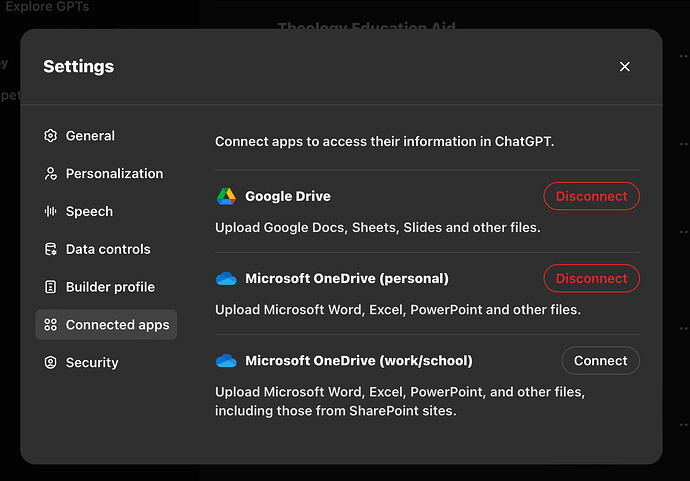Select the Speech settings tab
This screenshot has height=481, width=690.
[x=106, y=211]
